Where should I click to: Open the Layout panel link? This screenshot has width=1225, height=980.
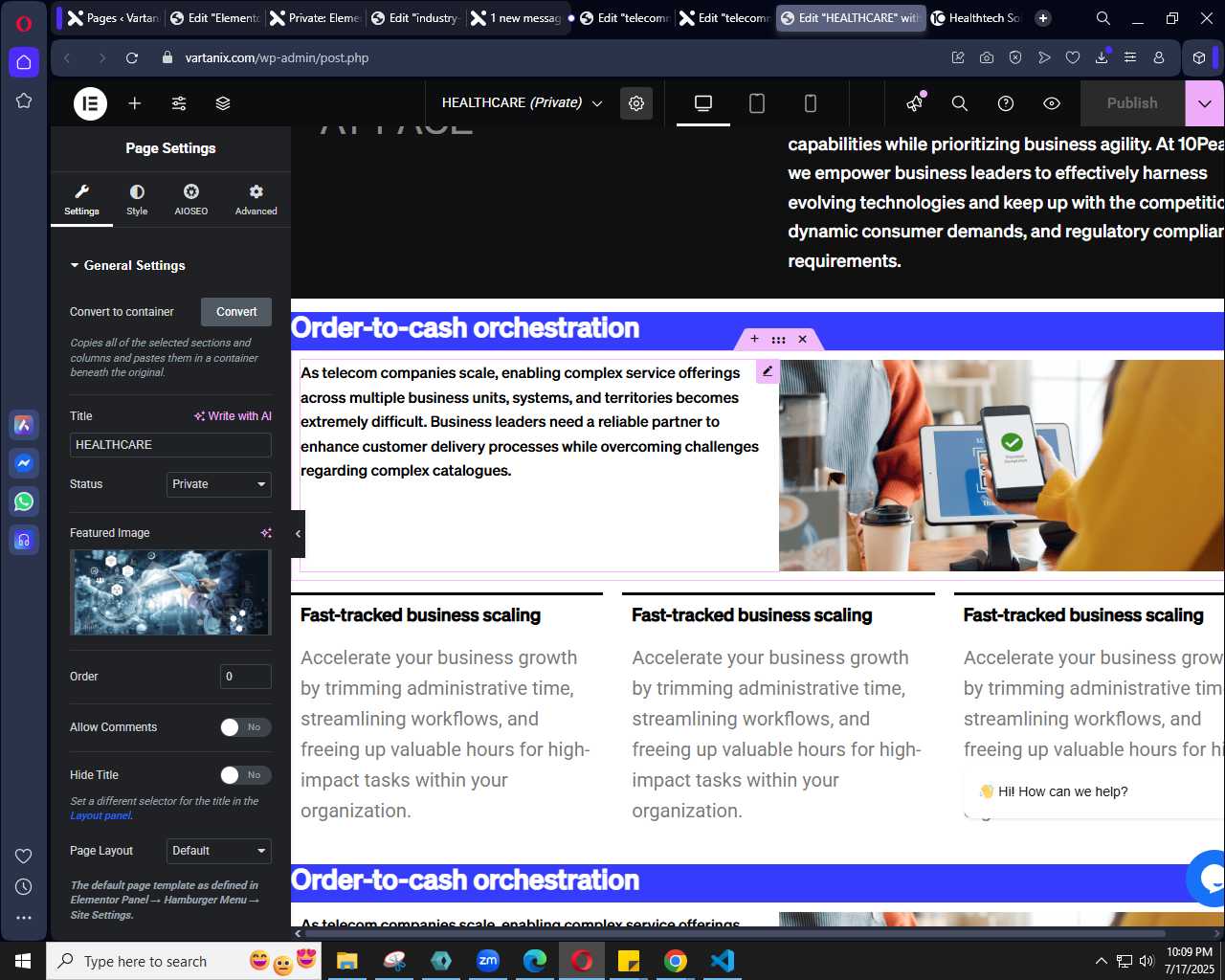click(x=100, y=815)
